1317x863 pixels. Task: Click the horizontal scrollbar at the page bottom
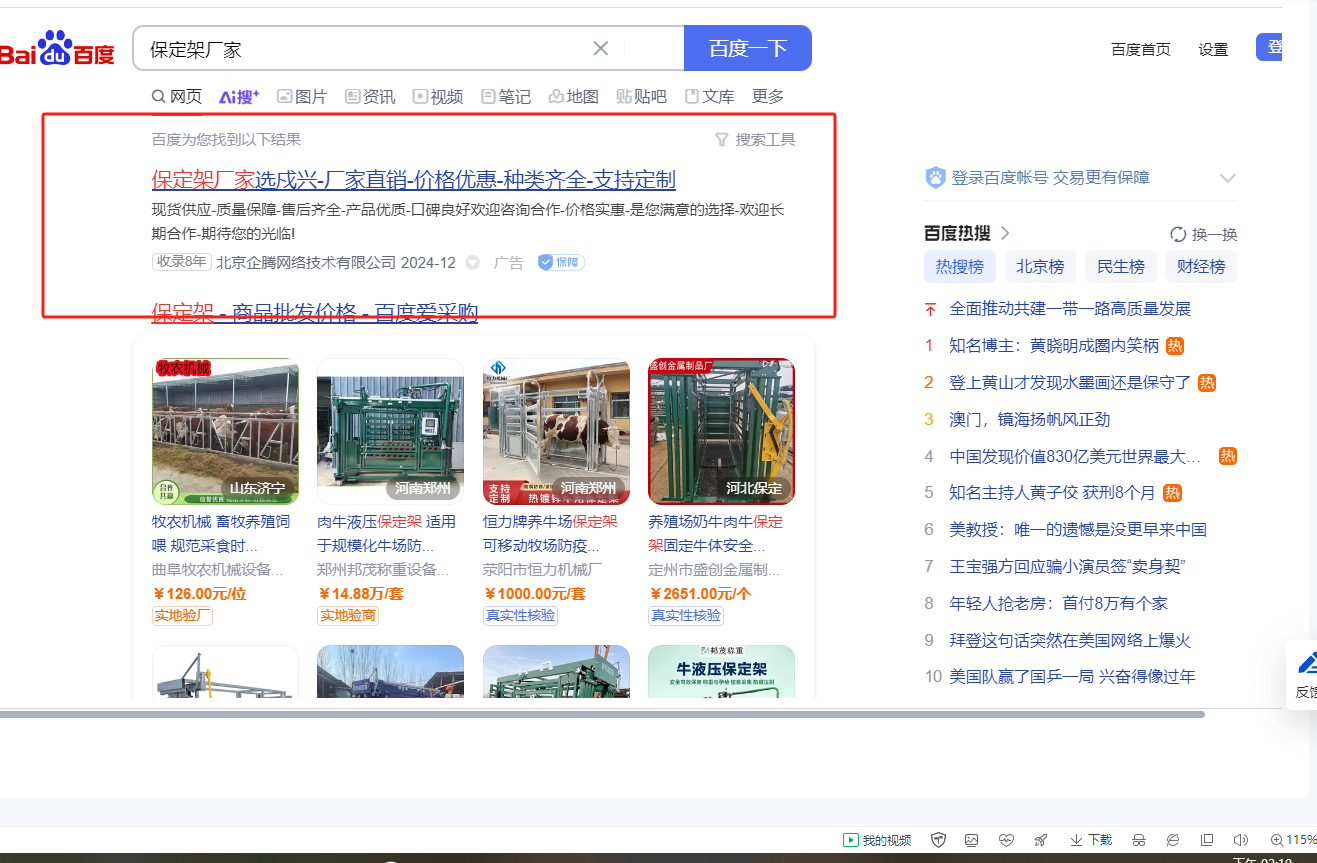600,714
